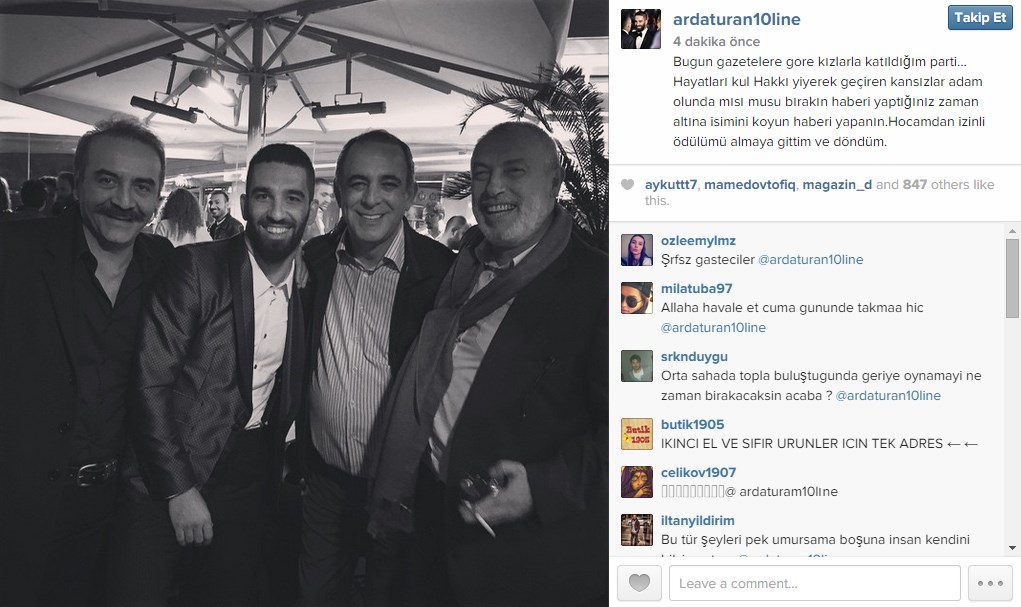This screenshot has height=607, width=1021.
Task: Click scrollbar down arrow in comments
Action: pyautogui.click(x=1012, y=548)
